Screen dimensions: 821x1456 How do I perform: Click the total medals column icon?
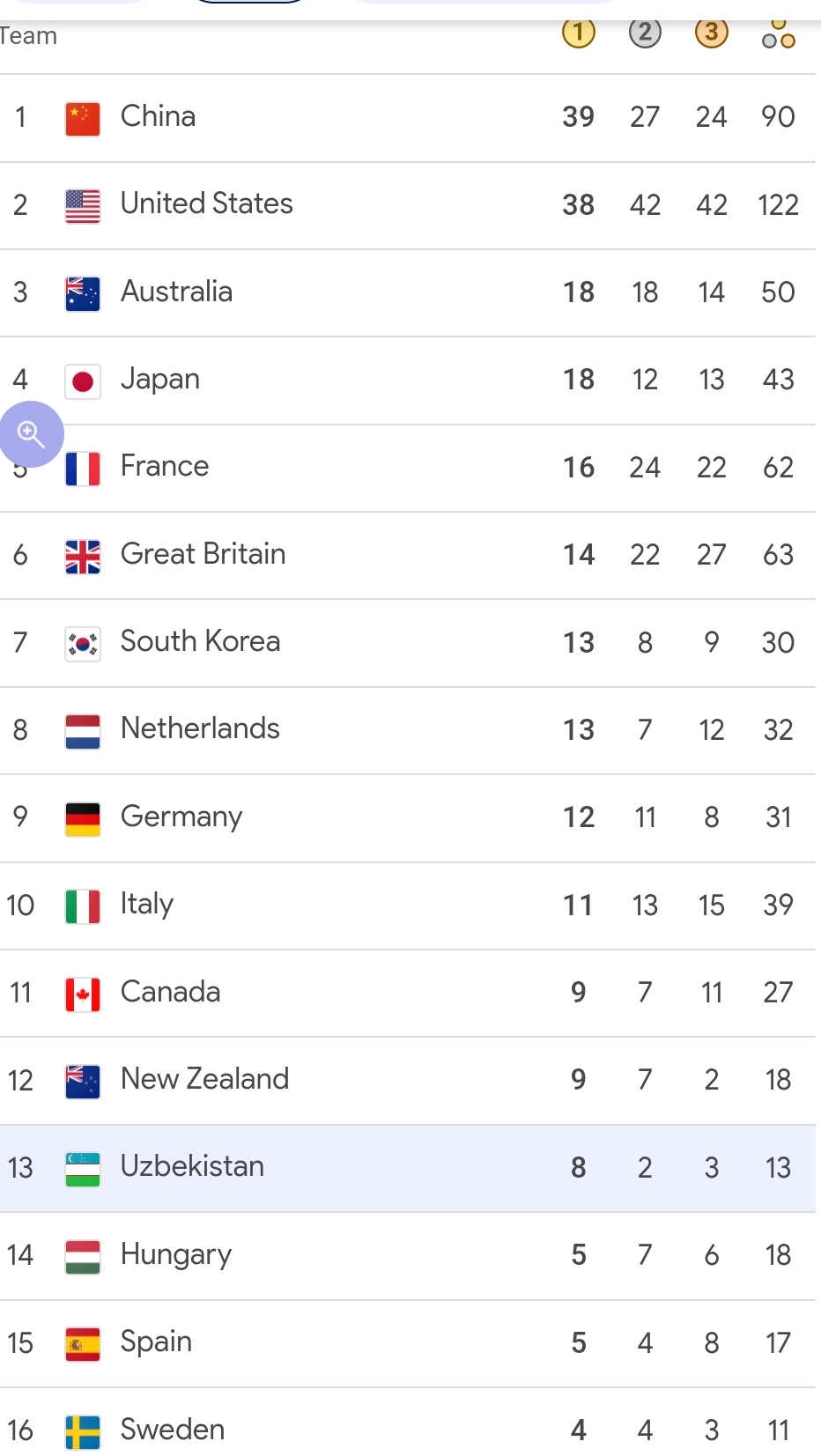click(x=779, y=35)
